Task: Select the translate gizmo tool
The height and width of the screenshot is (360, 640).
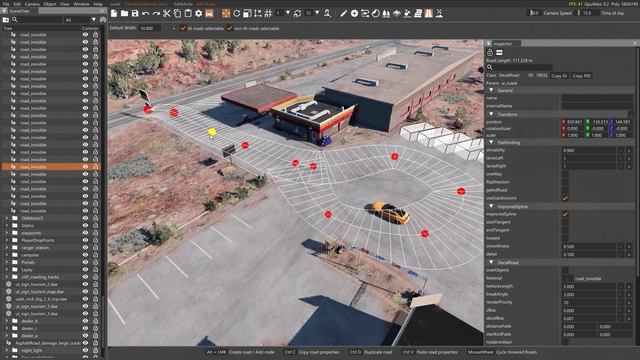Action: (x=226, y=13)
